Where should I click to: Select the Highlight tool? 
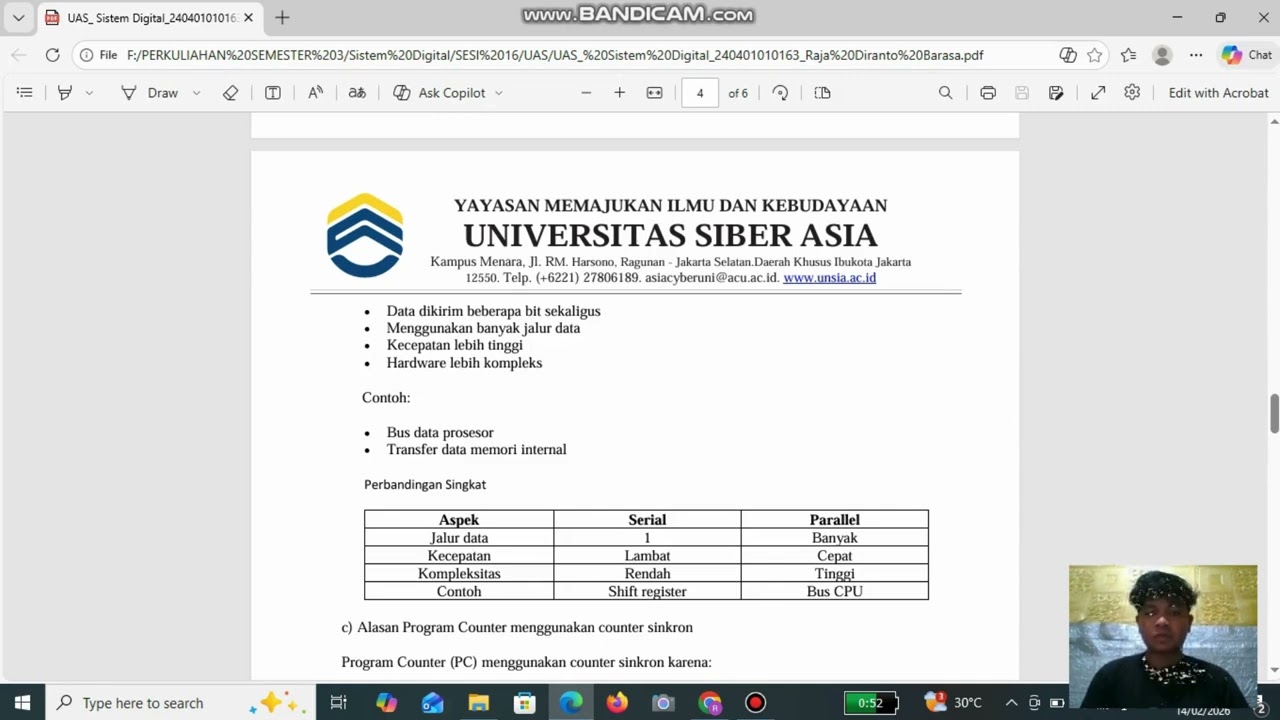(65, 93)
